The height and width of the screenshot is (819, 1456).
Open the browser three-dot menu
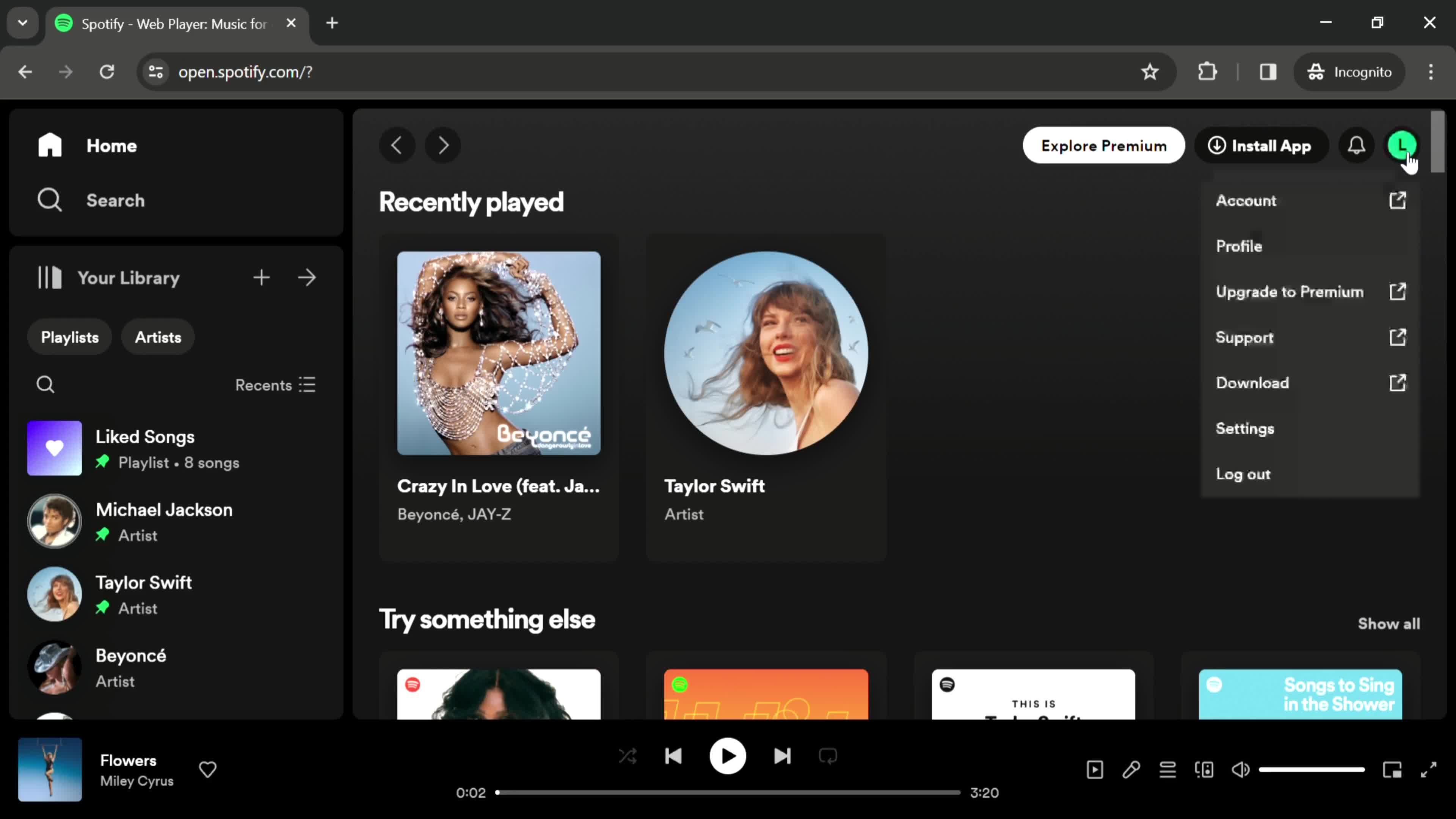(1431, 72)
